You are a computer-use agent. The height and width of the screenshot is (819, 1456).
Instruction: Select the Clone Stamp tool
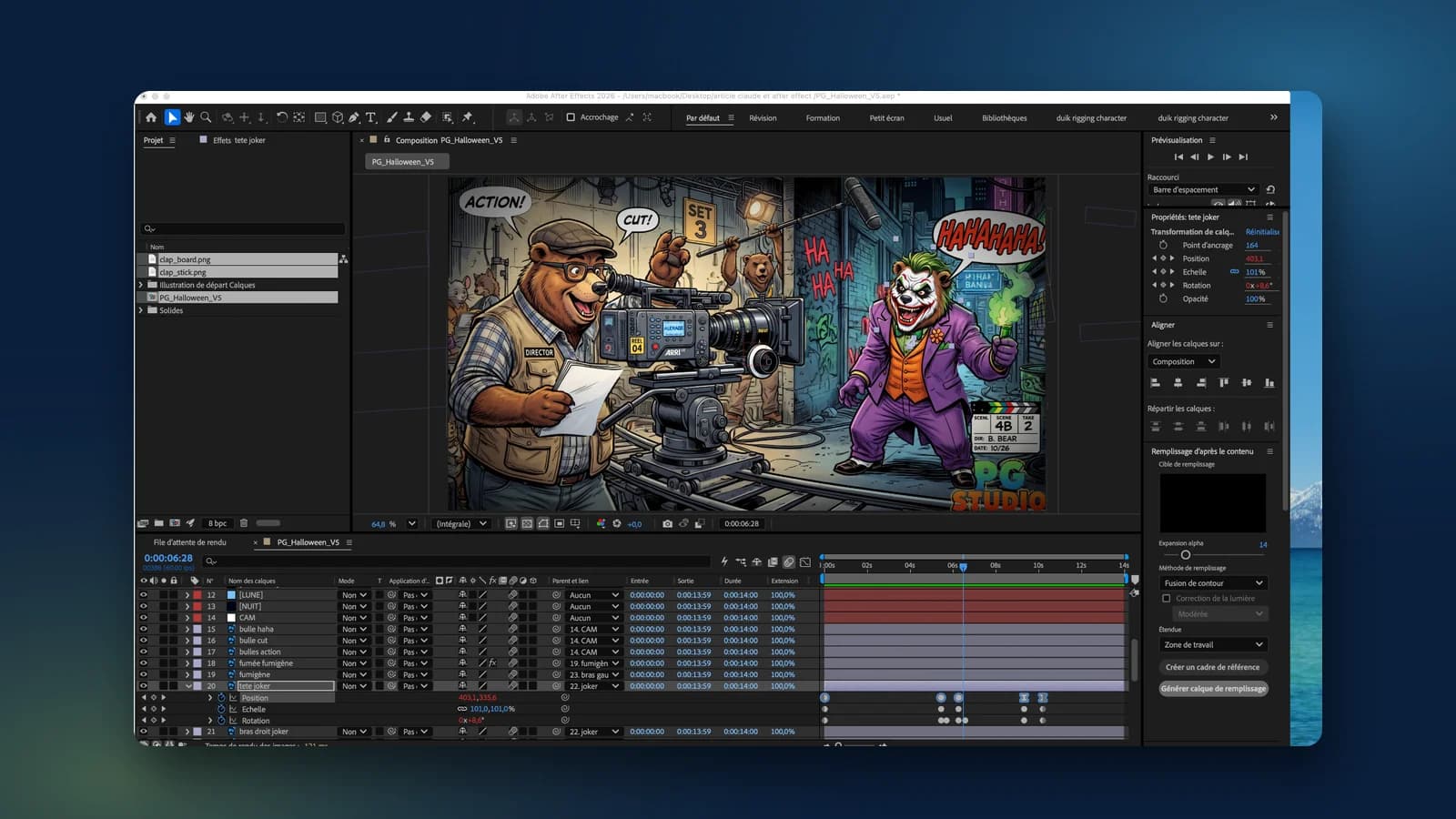pos(409,117)
